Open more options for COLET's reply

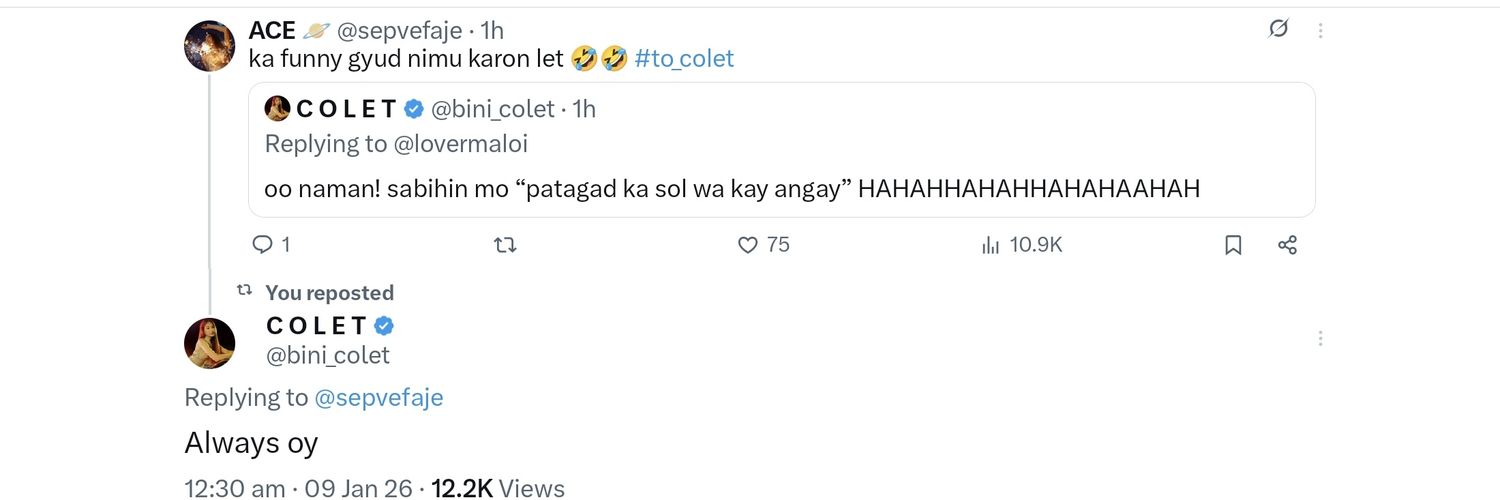pos(1321,339)
